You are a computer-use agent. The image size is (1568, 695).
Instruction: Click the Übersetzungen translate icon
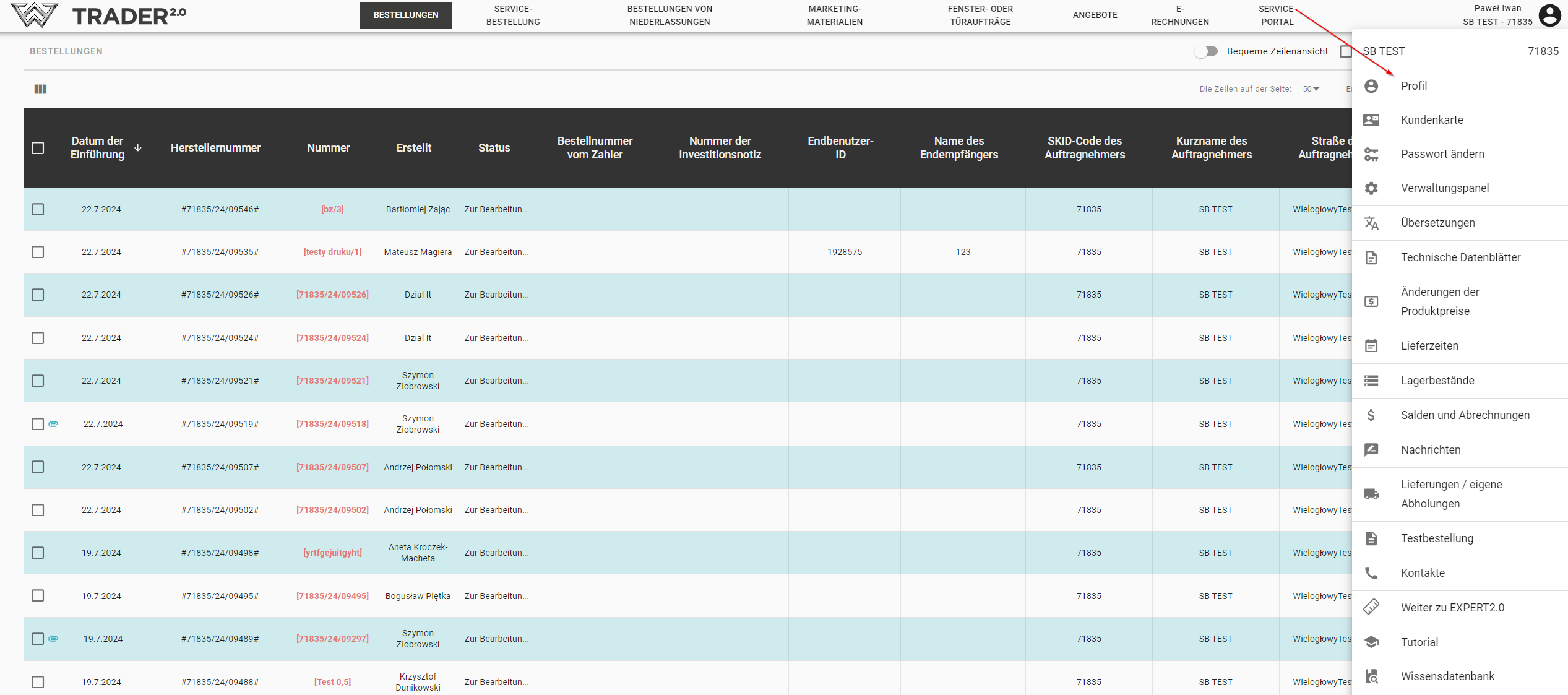1371,223
